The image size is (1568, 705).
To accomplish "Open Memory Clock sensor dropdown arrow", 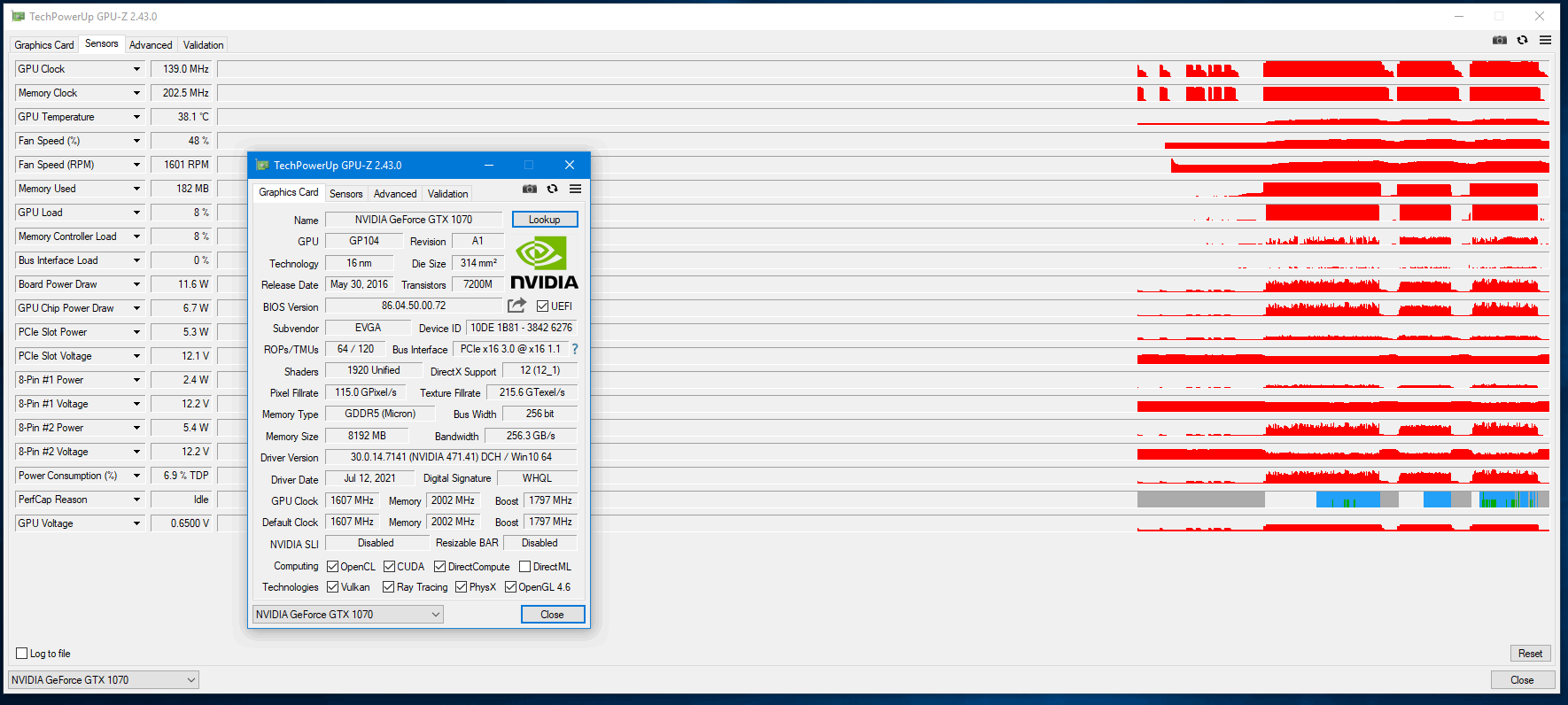I will (136, 93).
